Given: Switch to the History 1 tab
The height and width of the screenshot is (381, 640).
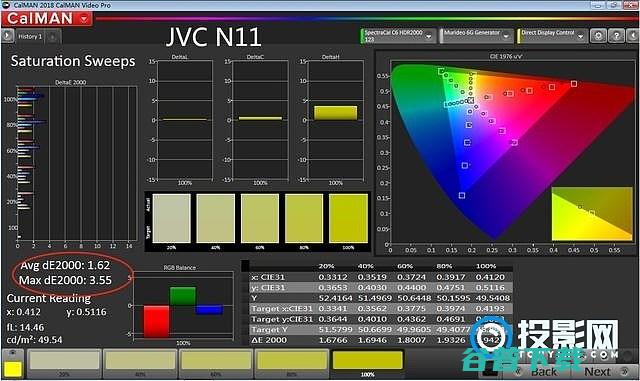Looking at the screenshot, I should (x=30, y=36).
